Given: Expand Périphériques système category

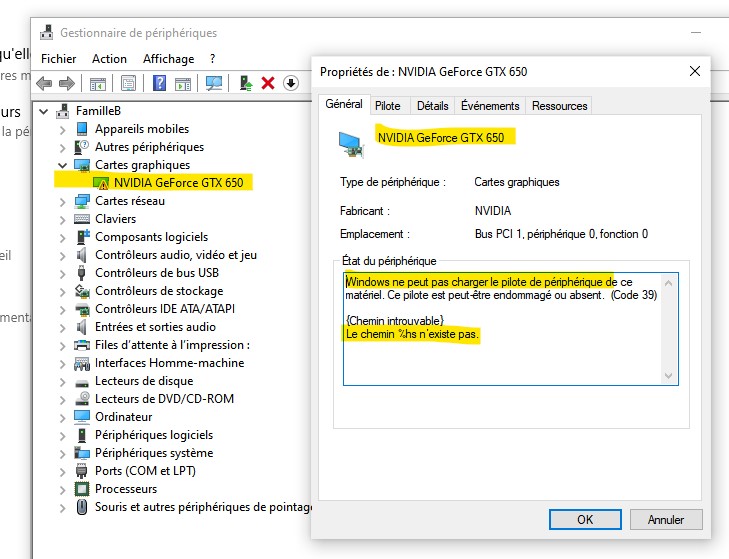Looking at the screenshot, I should [x=62, y=453].
